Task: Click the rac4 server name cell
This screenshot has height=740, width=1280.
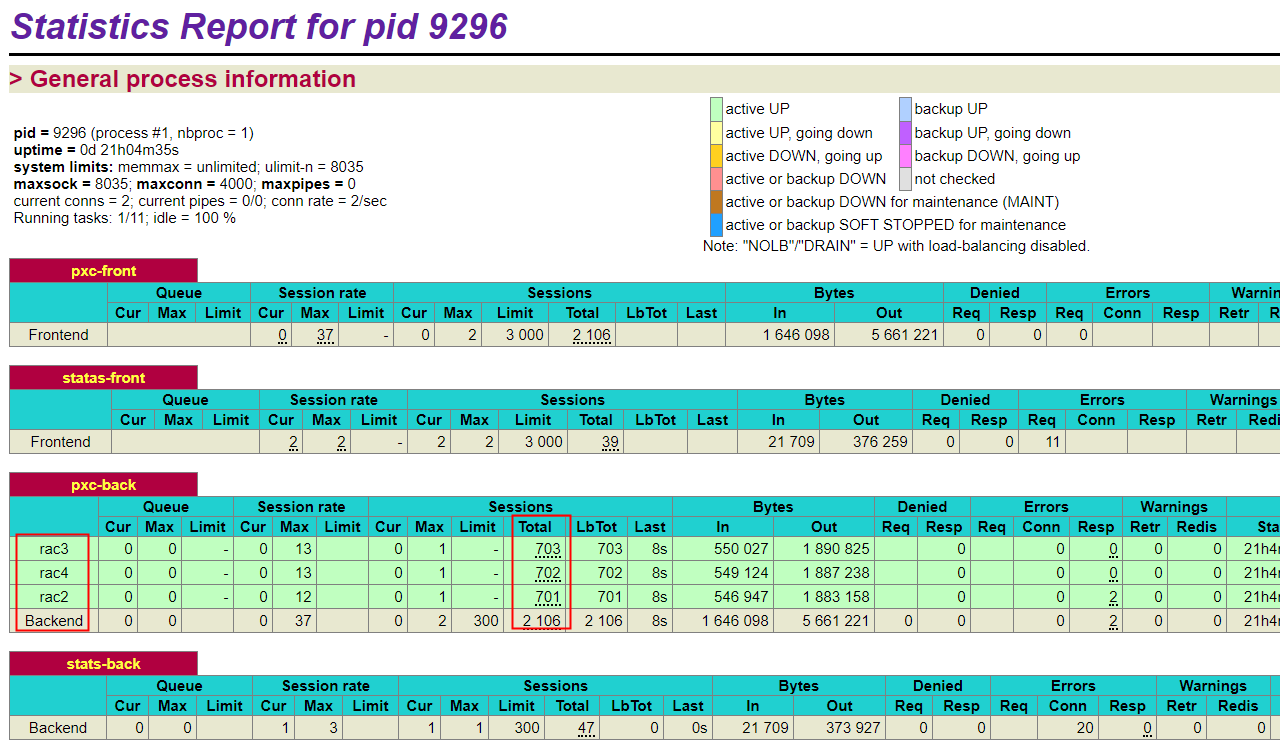Action: point(54,573)
